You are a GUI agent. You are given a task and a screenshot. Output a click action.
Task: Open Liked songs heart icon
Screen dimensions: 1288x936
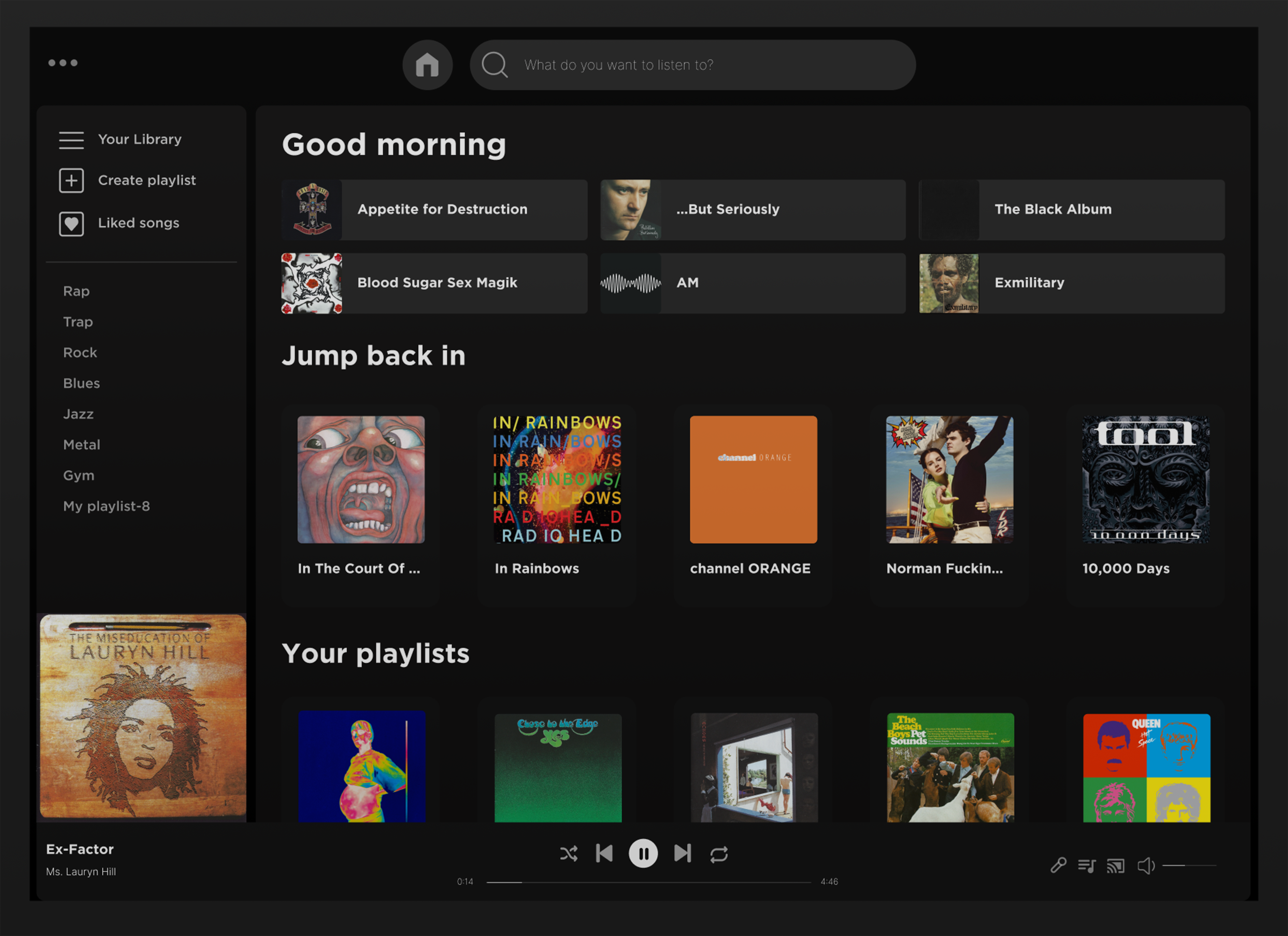coord(71,223)
